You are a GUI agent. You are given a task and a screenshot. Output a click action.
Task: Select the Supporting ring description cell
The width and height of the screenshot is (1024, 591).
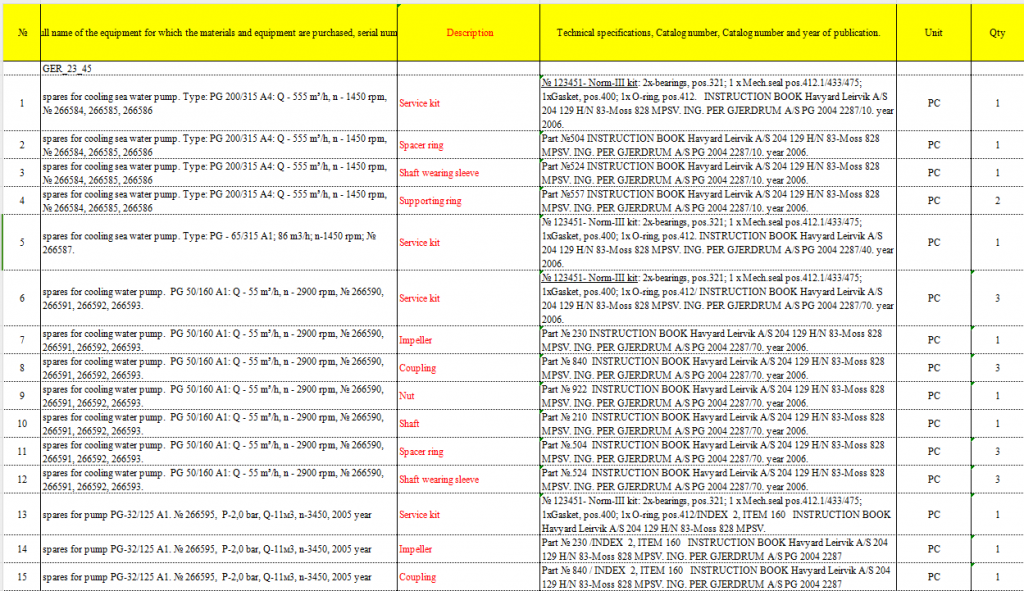pyautogui.click(x=430, y=201)
